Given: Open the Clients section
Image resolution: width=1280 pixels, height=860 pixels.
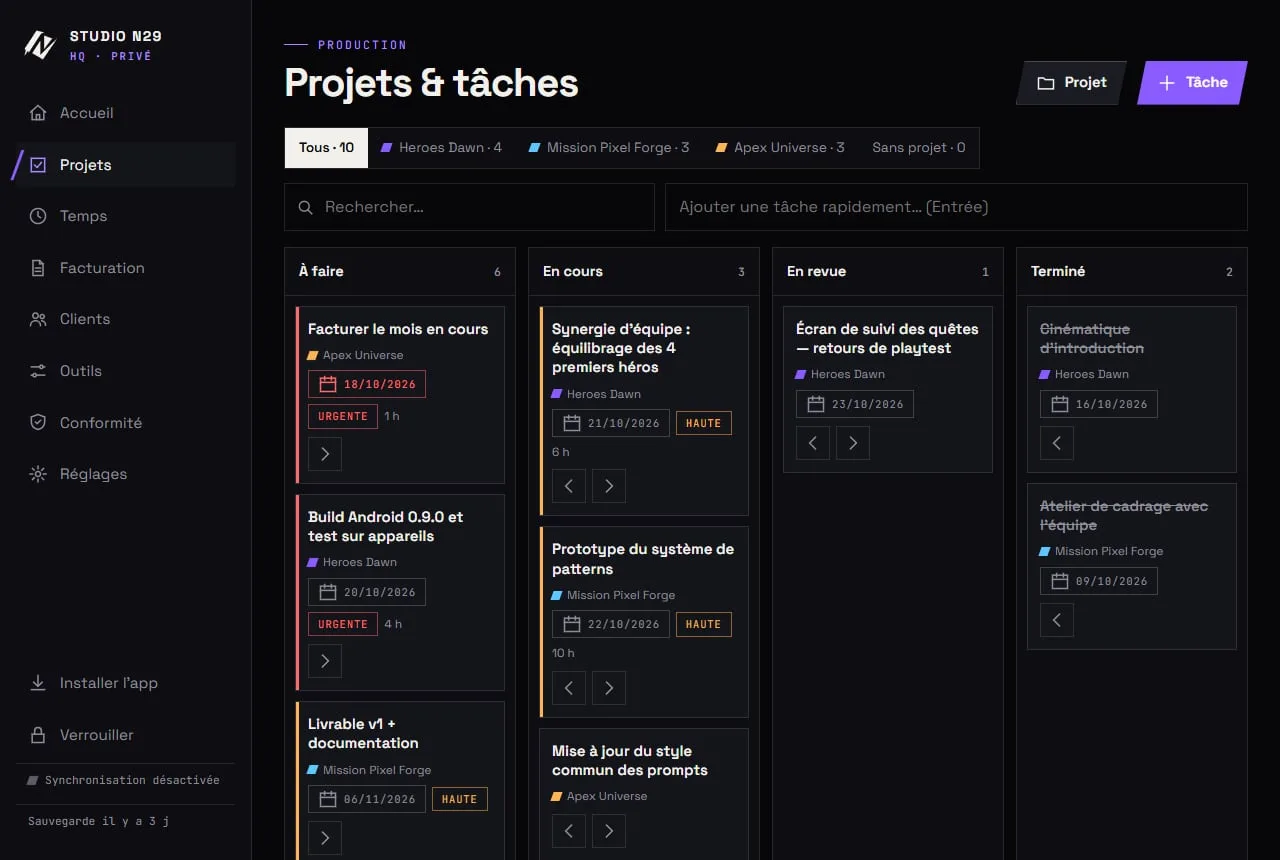Looking at the screenshot, I should click(125, 319).
